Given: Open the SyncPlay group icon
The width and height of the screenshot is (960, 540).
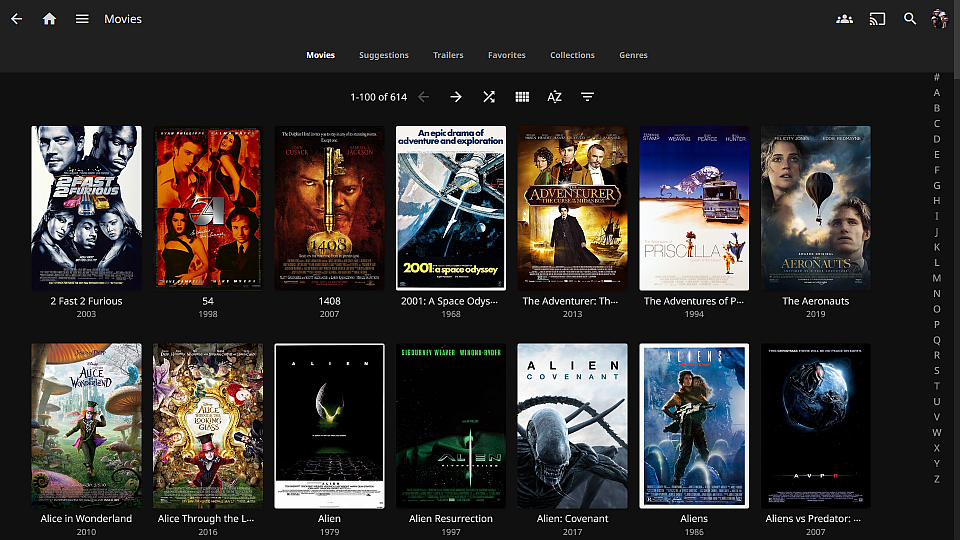Looking at the screenshot, I should (x=845, y=19).
